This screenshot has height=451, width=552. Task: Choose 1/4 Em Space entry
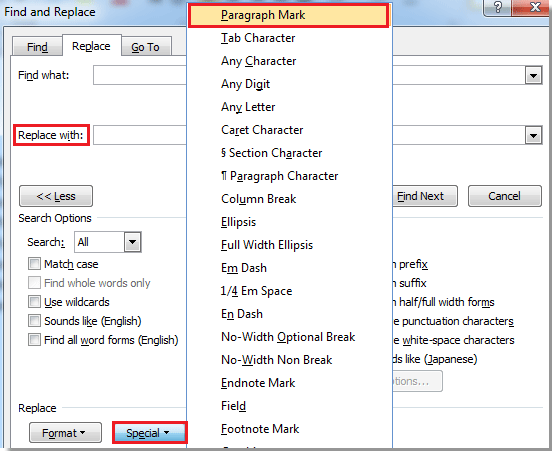[289, 291]
